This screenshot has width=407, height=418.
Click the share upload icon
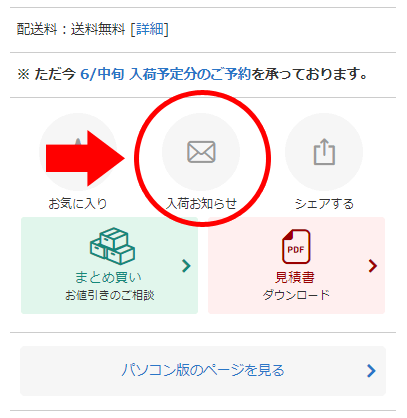click(x=324, y=152)
